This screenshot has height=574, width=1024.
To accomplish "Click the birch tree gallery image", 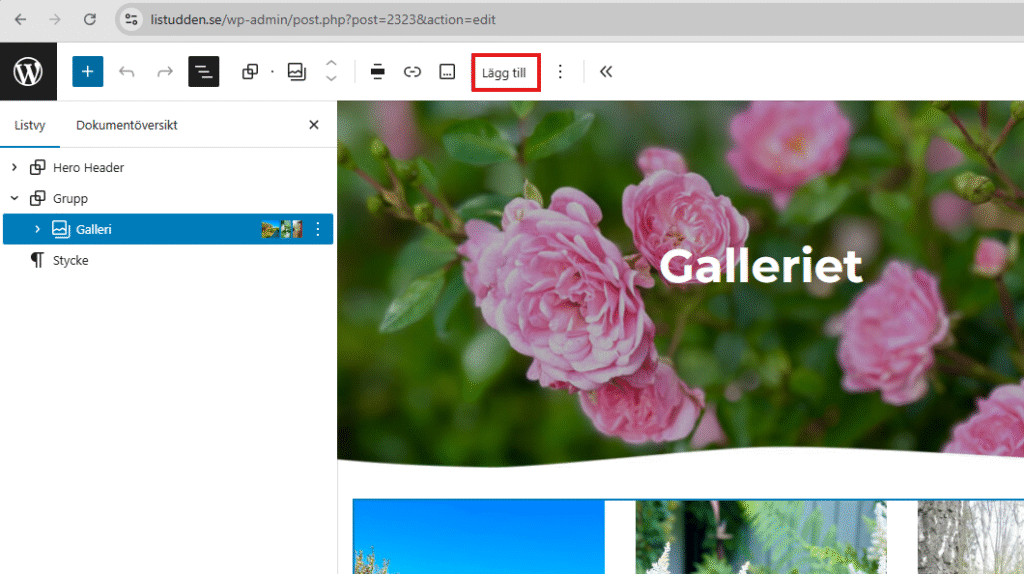I will coord(970,537).
